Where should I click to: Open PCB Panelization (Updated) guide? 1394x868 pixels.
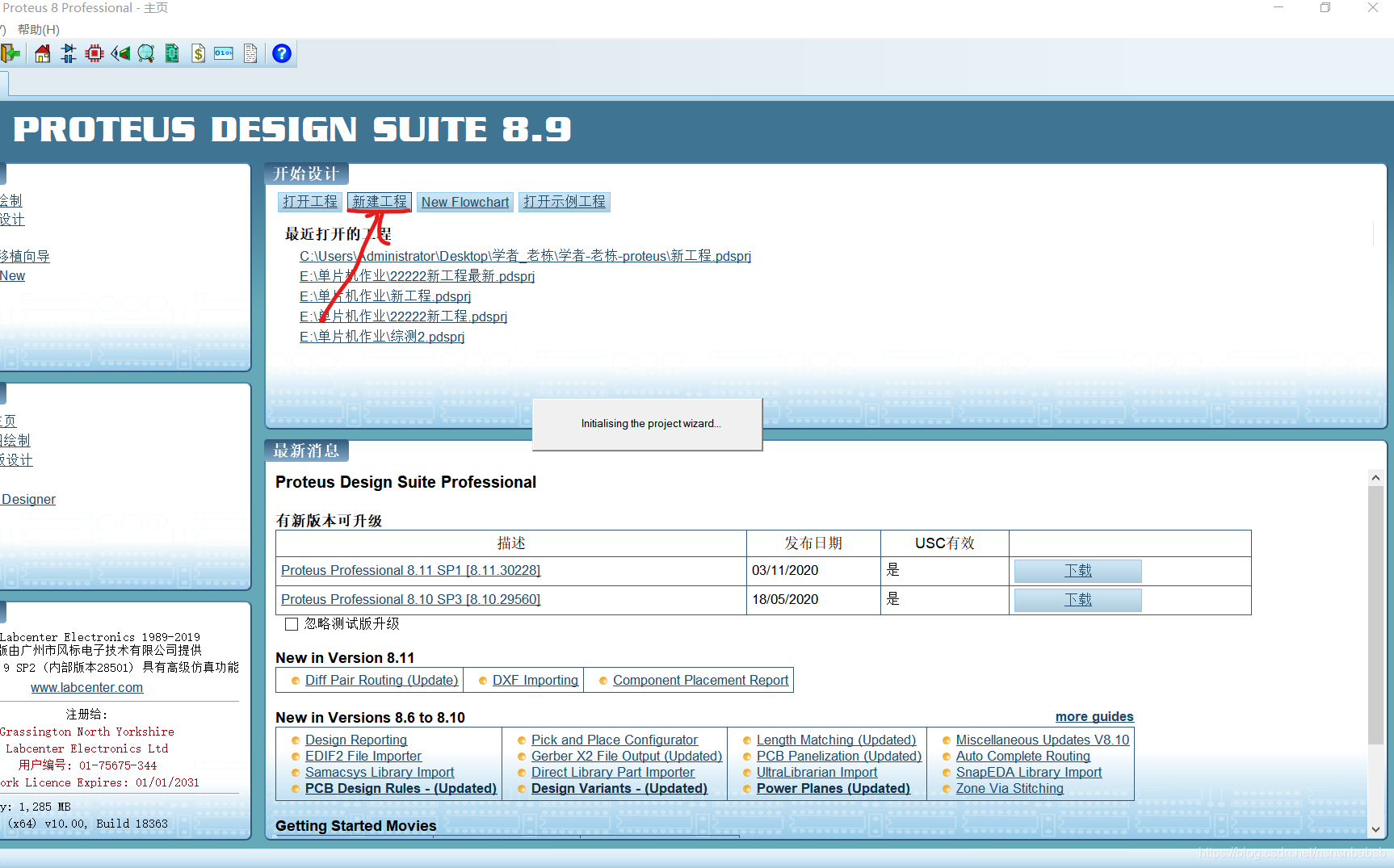click(x=839, y=756)
